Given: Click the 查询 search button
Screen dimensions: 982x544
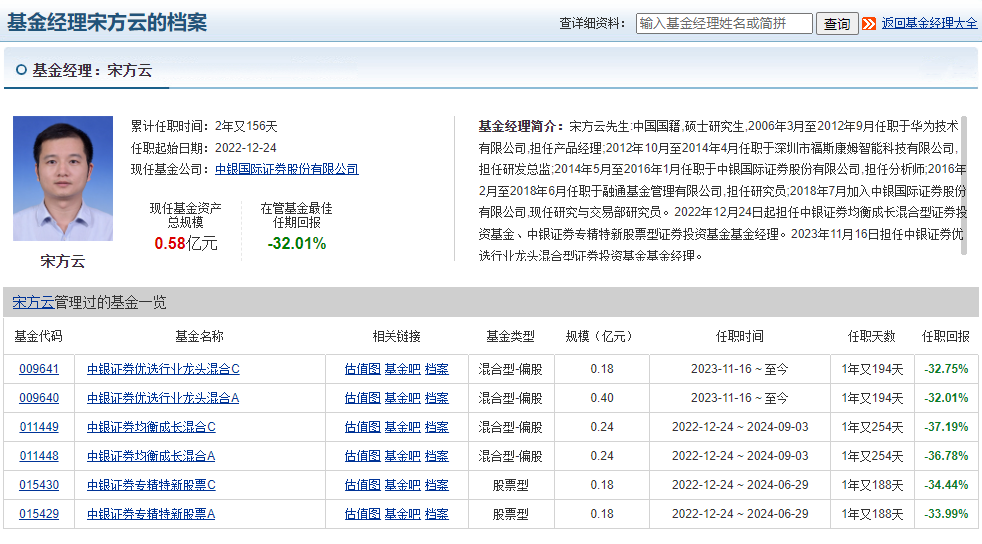Looking at the screenshot, I should [837, 24].
